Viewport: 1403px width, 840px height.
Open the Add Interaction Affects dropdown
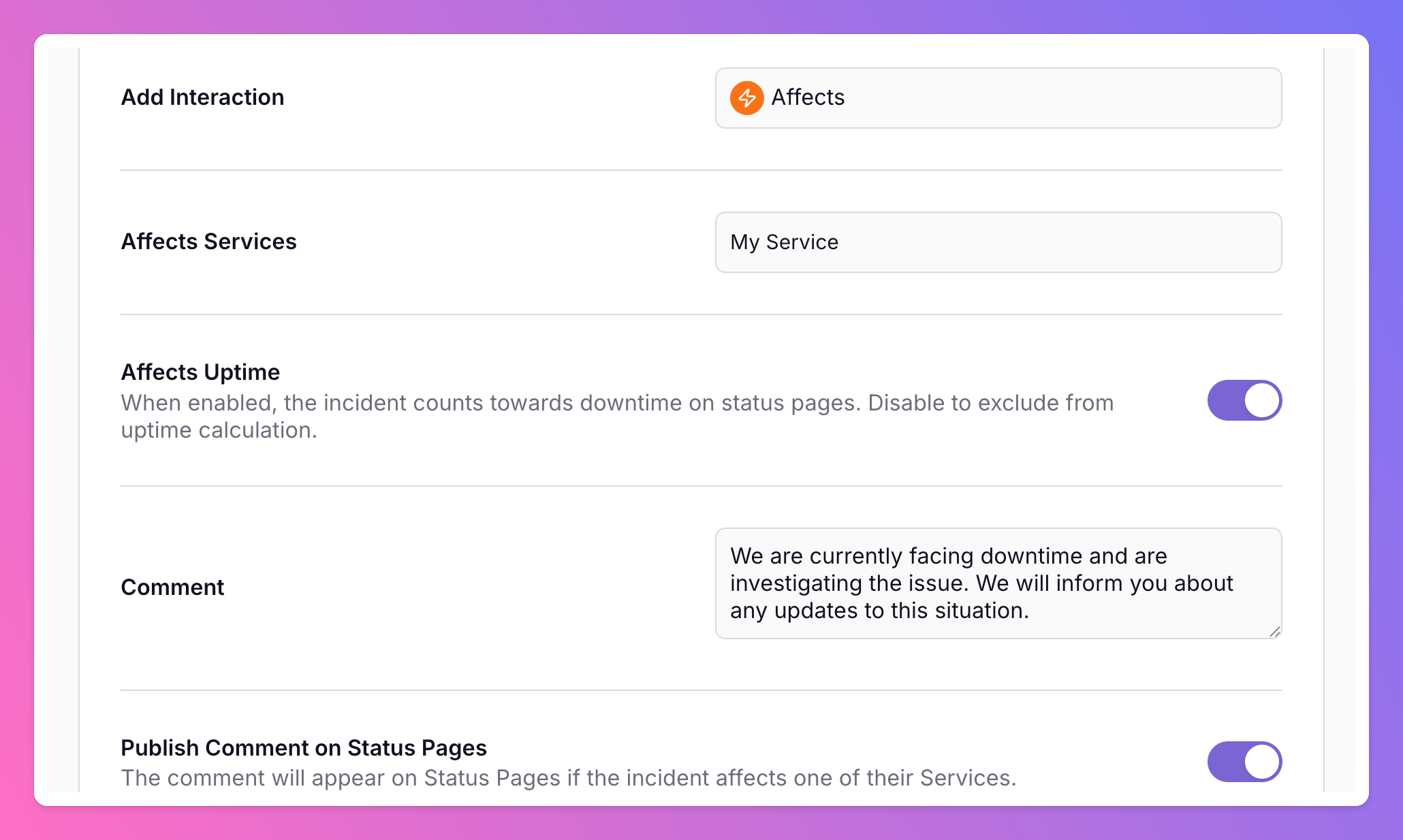tap(998, 97)
